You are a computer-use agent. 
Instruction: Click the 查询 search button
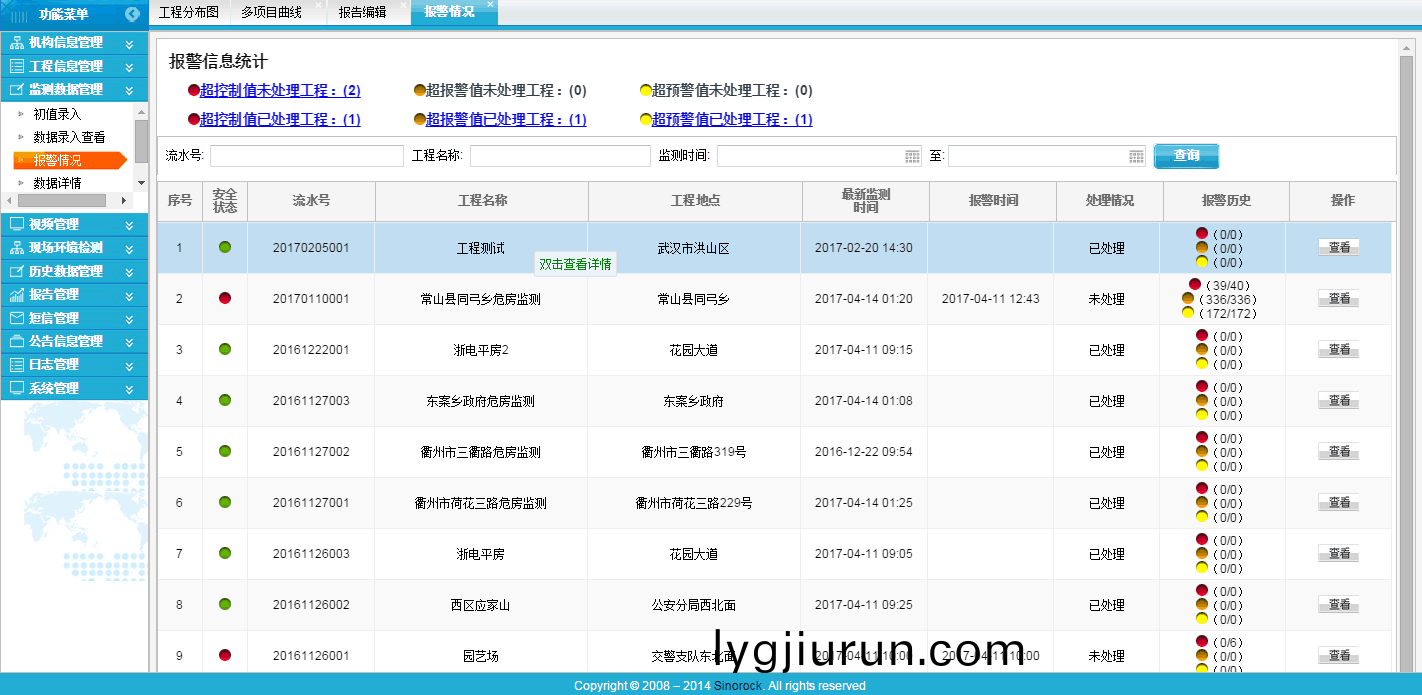(1186, 156)
